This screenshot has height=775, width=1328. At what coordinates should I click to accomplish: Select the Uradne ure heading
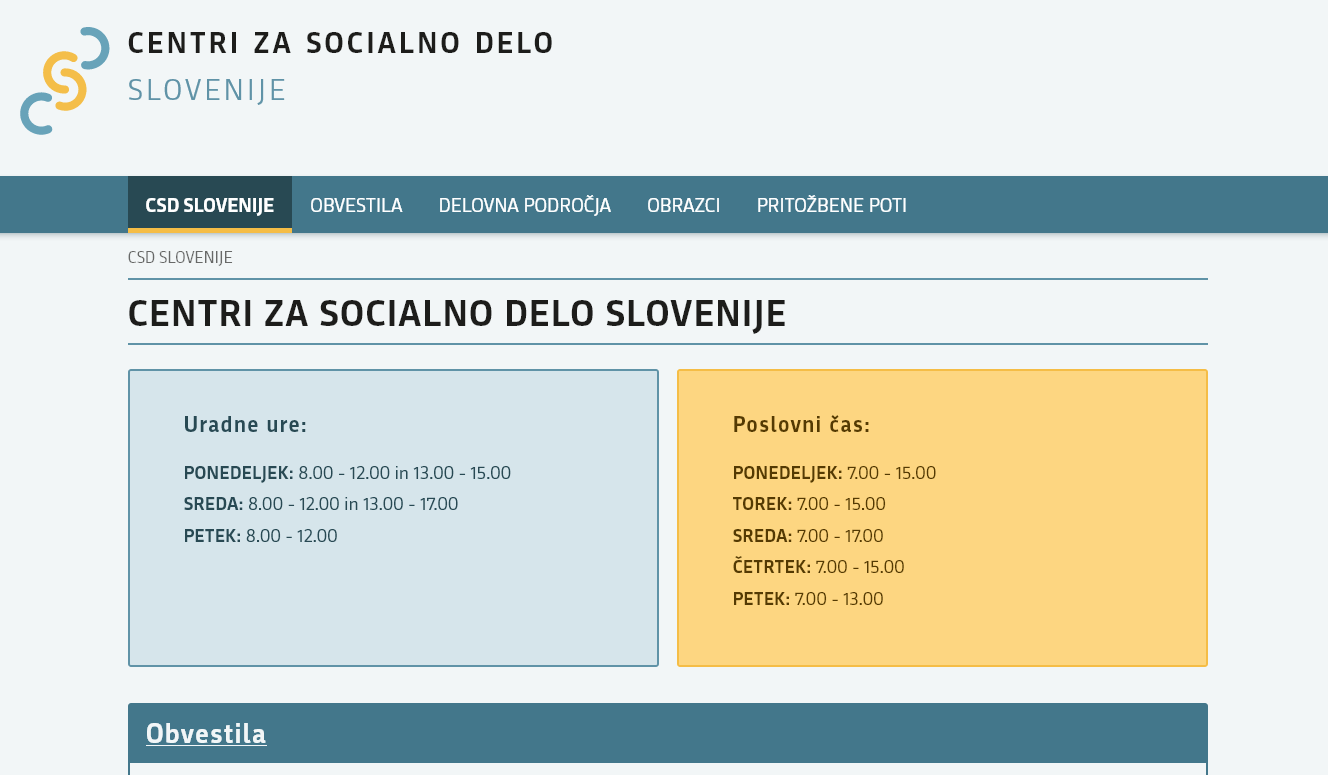pos(245,425)
